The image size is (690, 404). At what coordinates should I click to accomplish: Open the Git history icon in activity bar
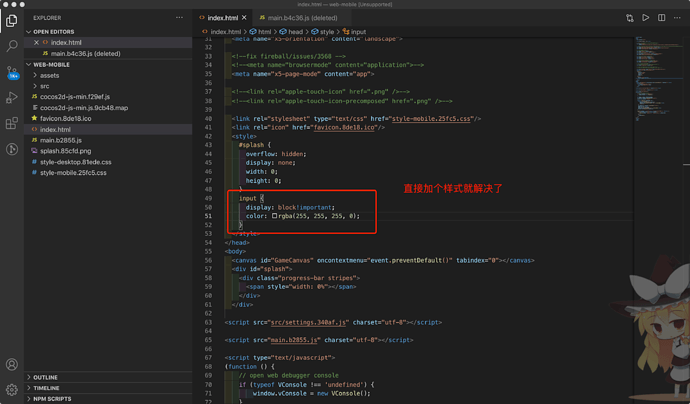click(x=12, y=149)
